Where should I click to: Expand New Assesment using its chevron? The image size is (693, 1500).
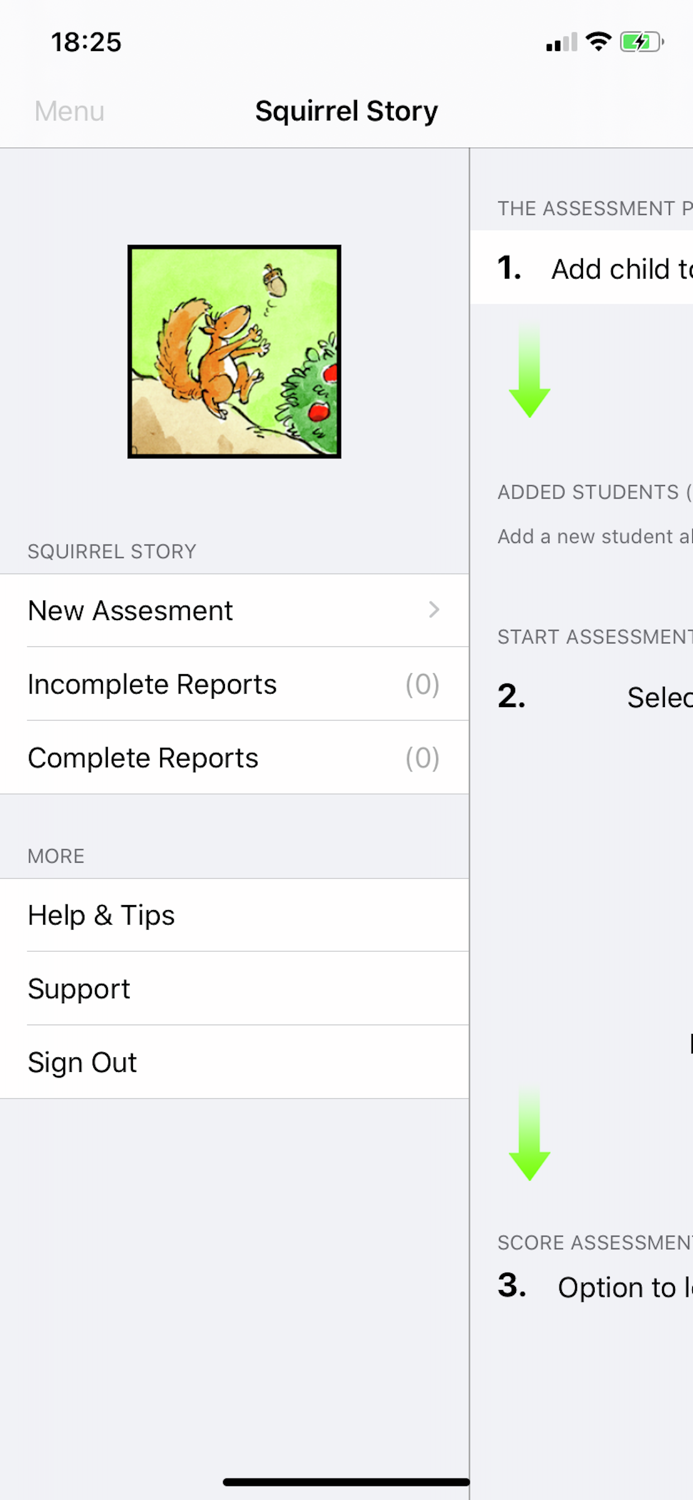pos(432,611)
